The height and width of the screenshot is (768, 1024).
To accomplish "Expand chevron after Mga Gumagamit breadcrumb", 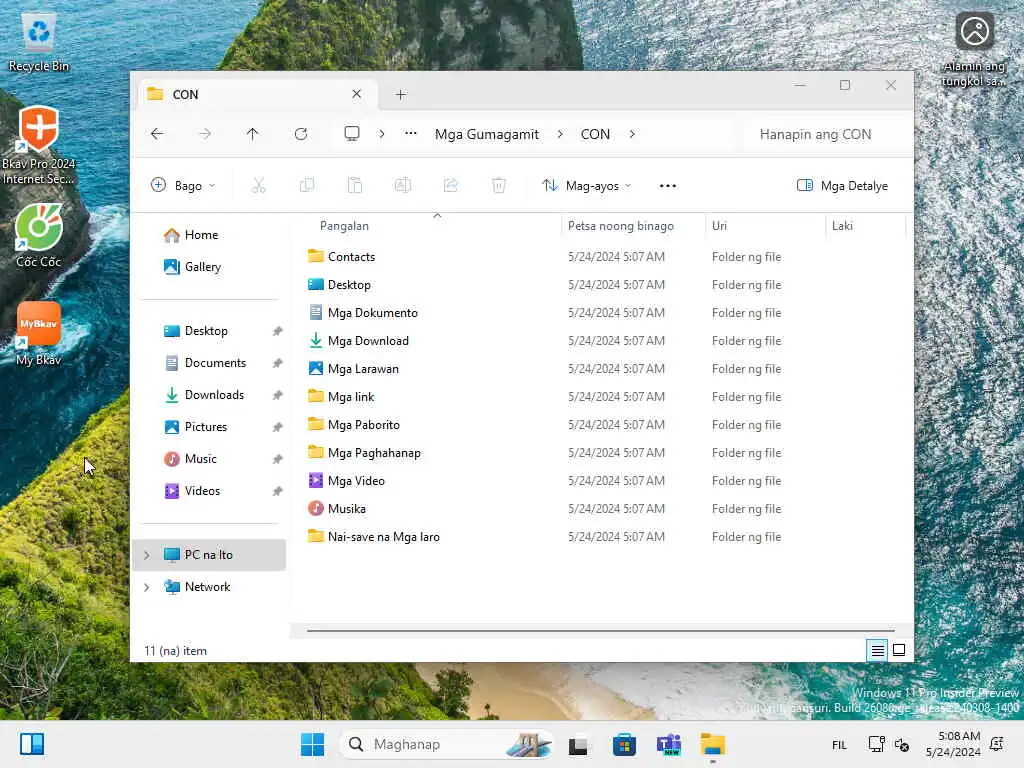I will click(560, 134).
